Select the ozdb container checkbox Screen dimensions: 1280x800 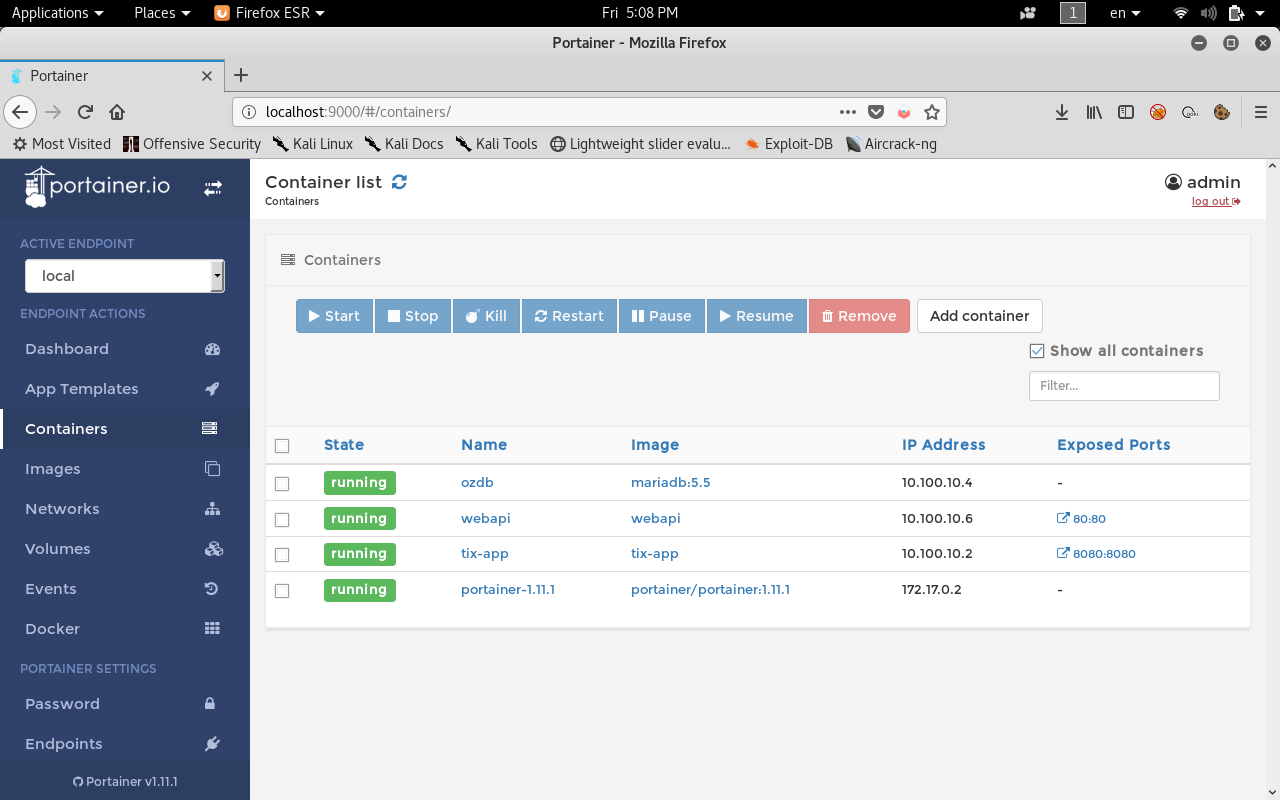pos(282,484)
